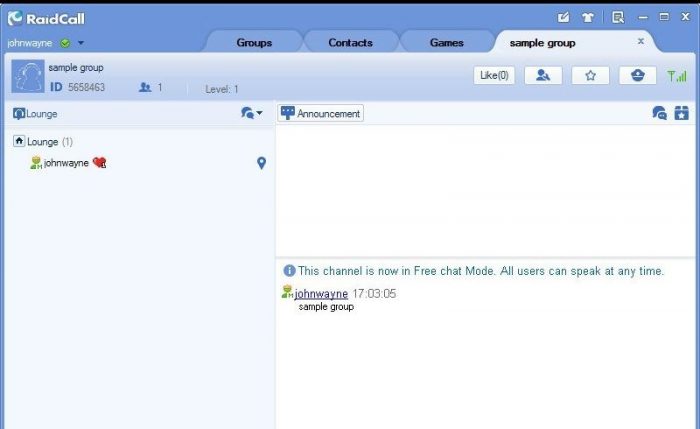Click the Announcement button

pyautogui.click(x=321, y=113)
